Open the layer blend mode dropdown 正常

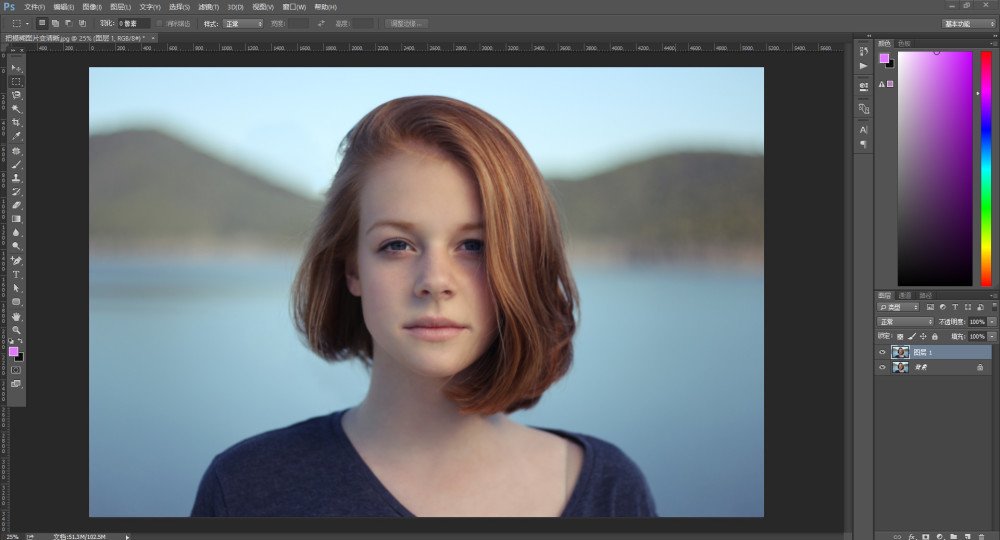pos(906,322)
